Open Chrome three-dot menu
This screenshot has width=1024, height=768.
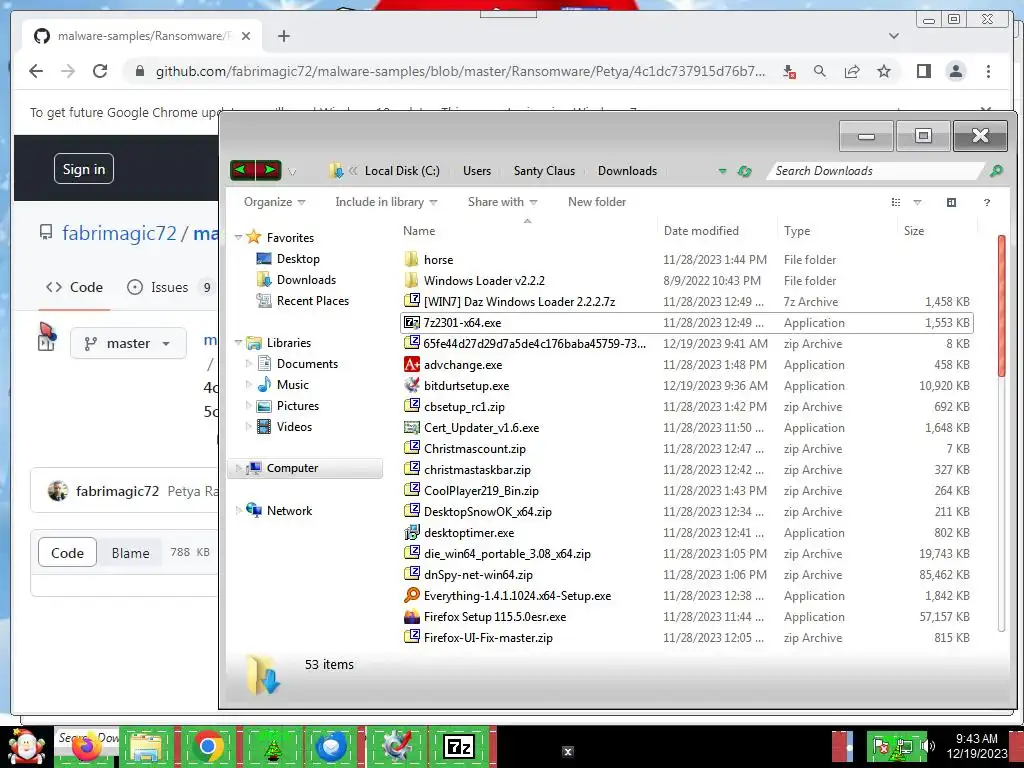[988, 71]
